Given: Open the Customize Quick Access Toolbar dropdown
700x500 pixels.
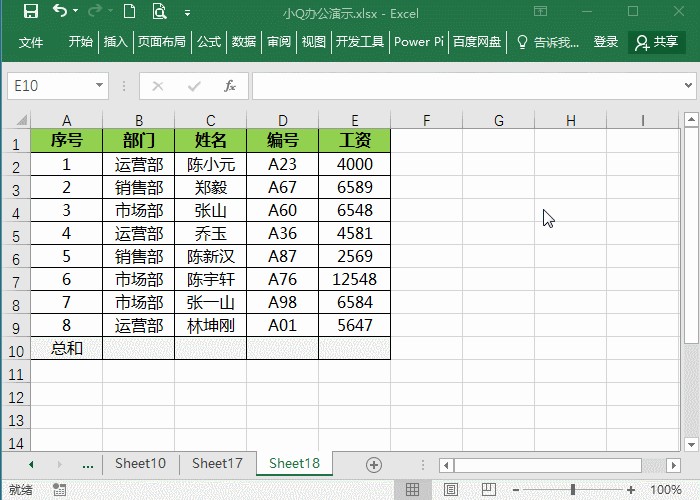Looking at the screenshot, I should pos(188,12).
